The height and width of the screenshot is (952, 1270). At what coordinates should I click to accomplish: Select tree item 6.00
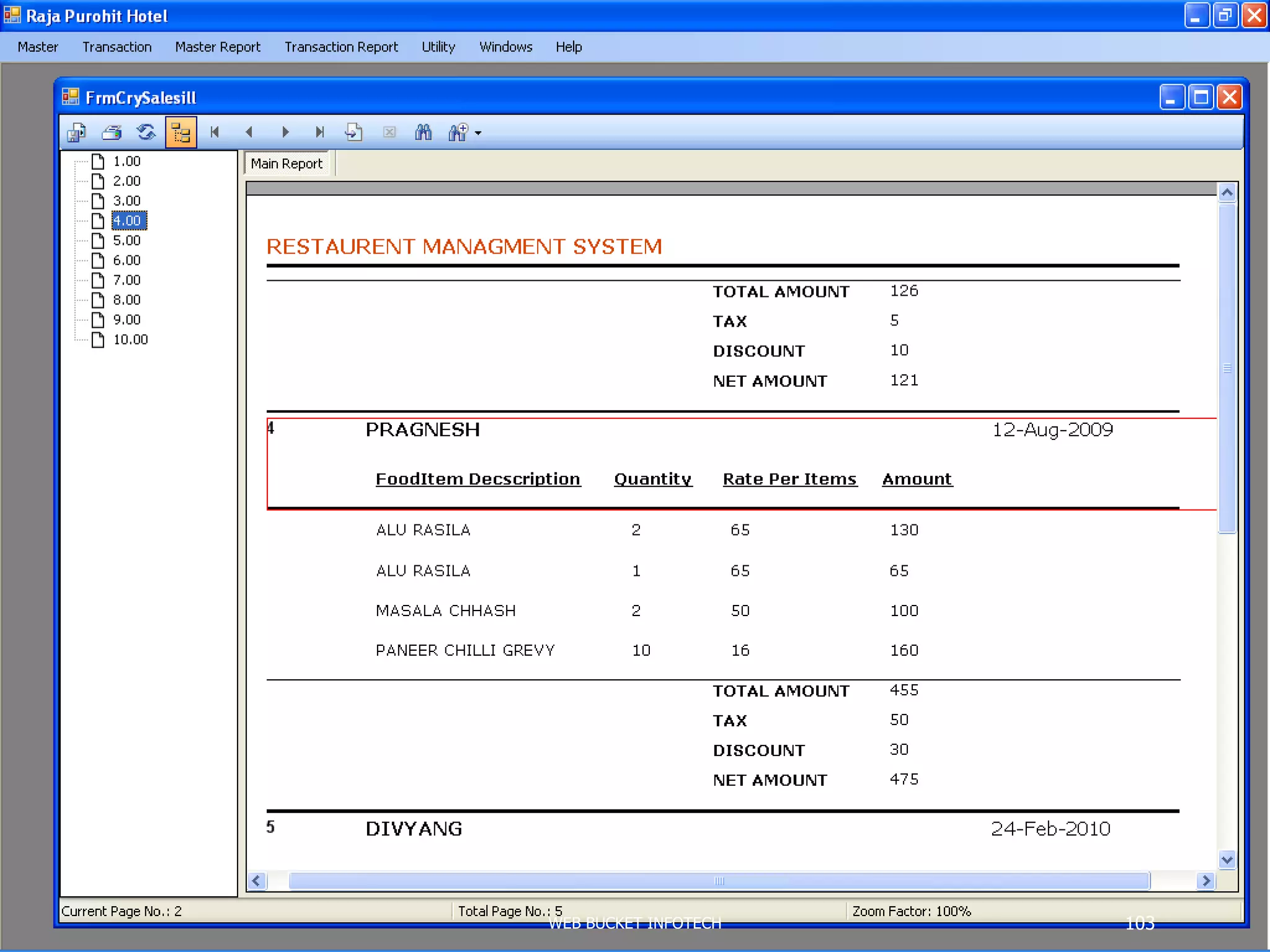(x=127, y=260)
